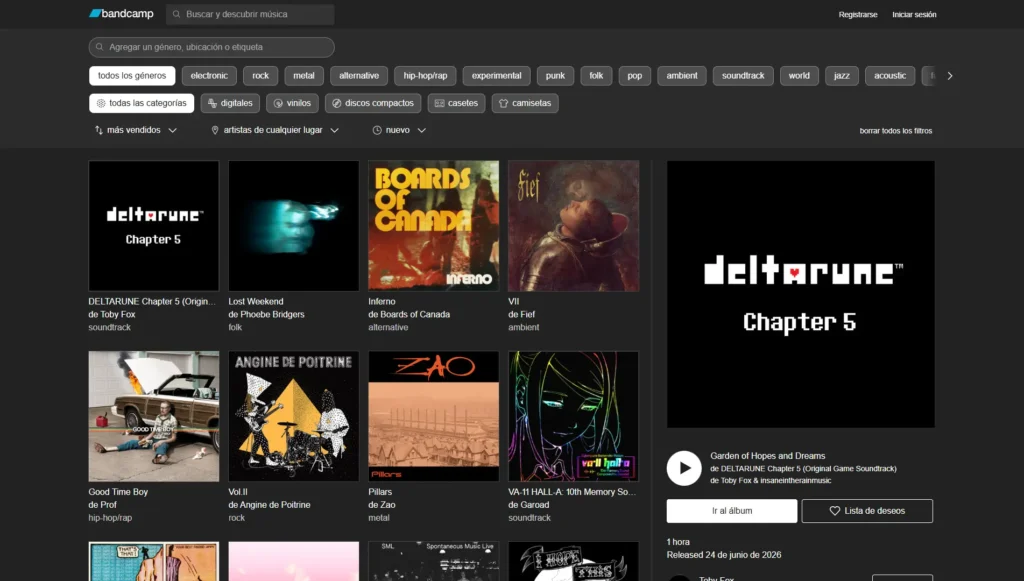Click Iniciar sesión link
Screen dimensions: 1024x581
tap(914, 14)
